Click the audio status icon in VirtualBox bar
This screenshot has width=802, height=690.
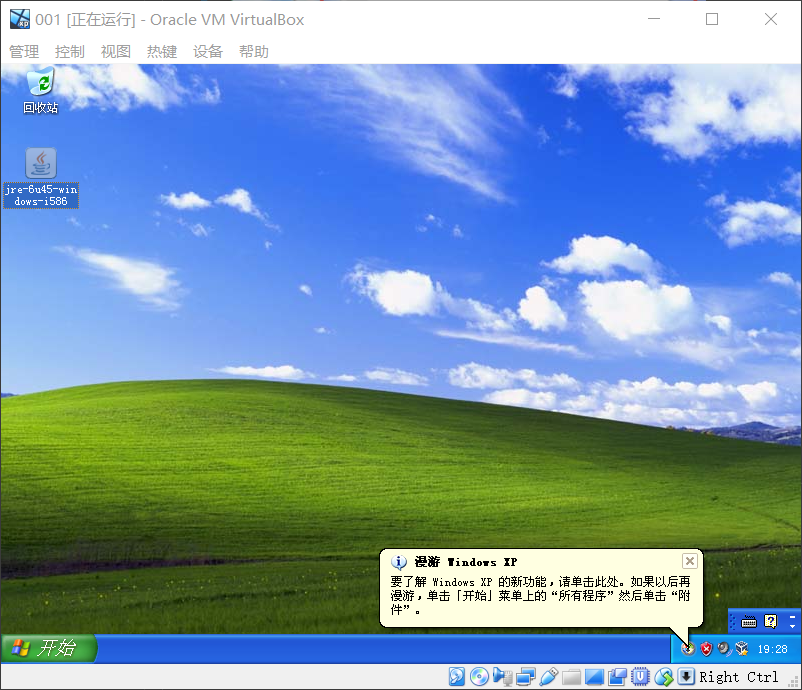point(502,677)
